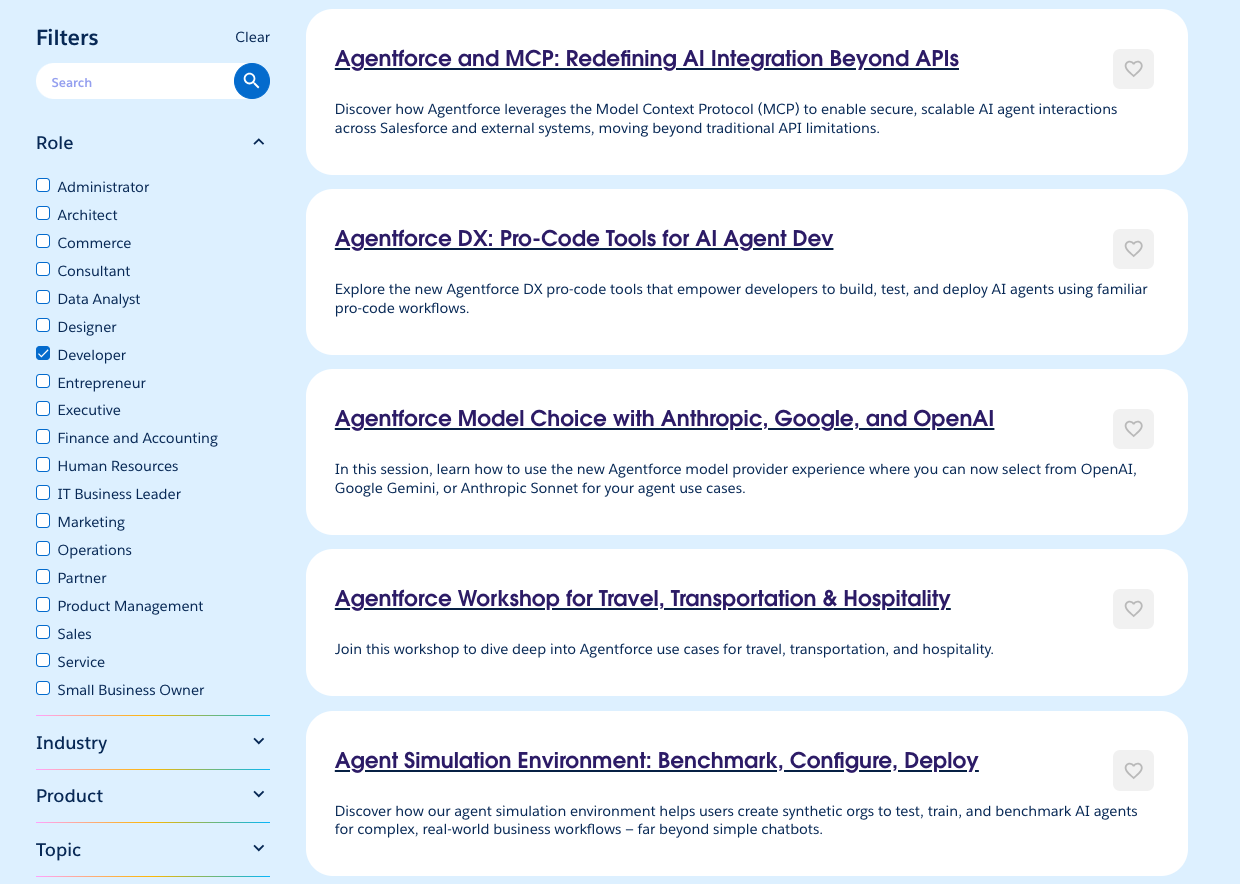Check the Commerce role checkbox

(x=43, y=241)
